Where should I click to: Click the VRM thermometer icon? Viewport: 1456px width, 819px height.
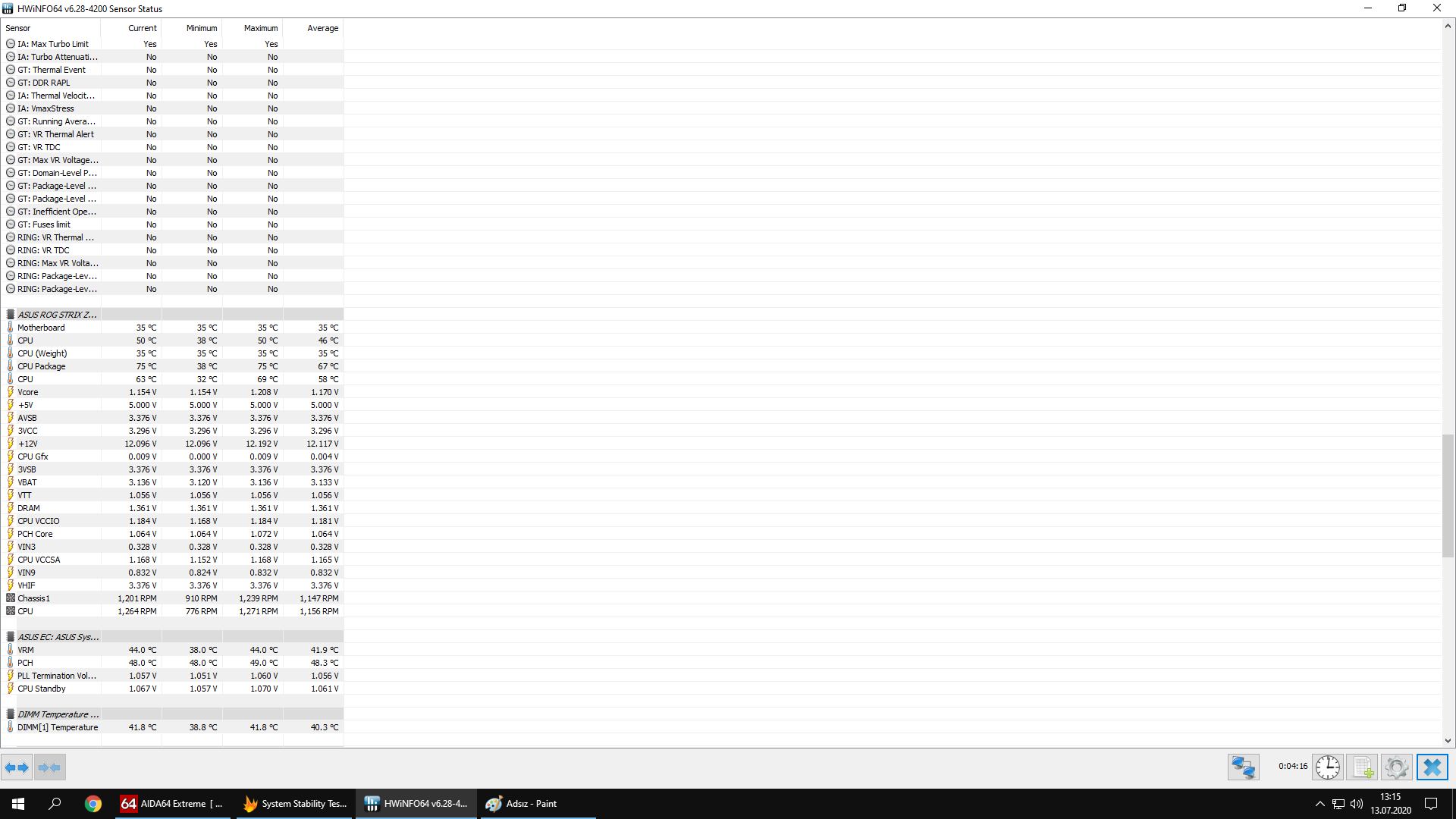tap(11, 650)
